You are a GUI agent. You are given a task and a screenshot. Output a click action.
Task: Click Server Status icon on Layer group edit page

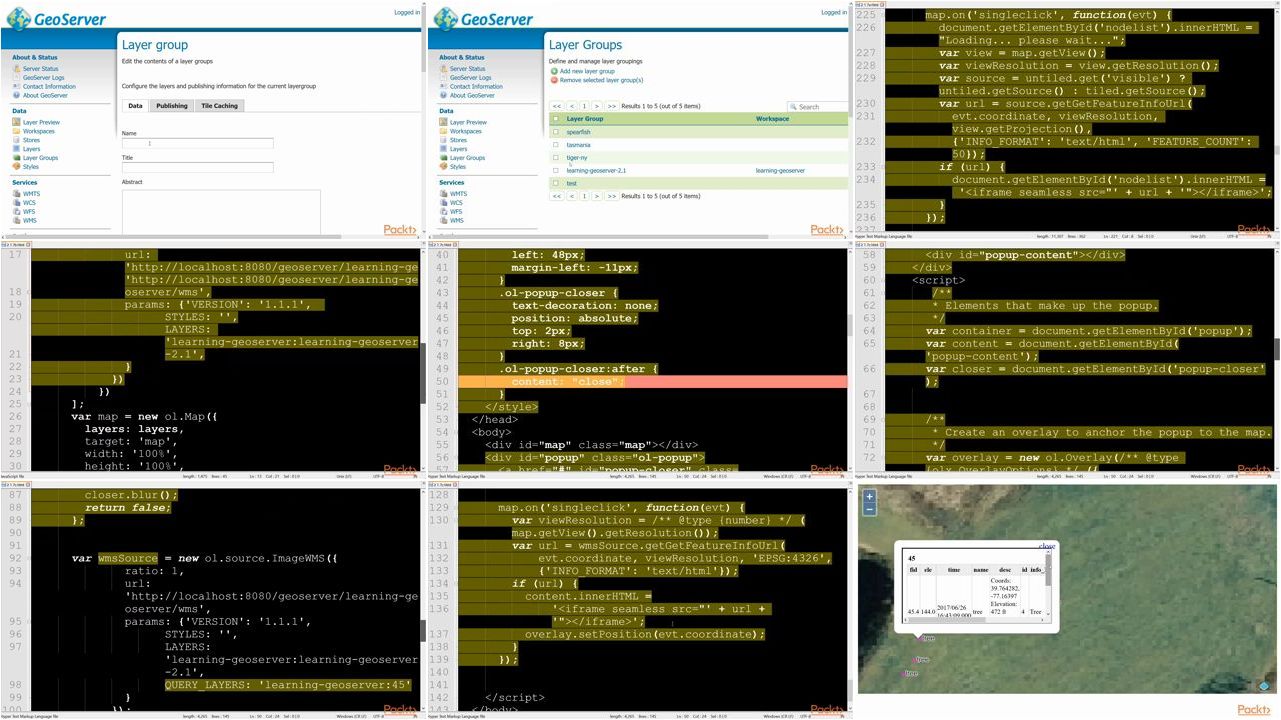16,69
